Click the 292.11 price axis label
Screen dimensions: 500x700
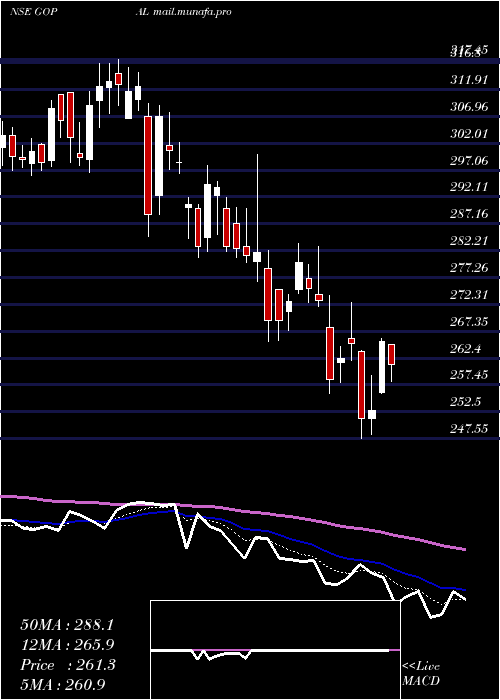point(469,188)
